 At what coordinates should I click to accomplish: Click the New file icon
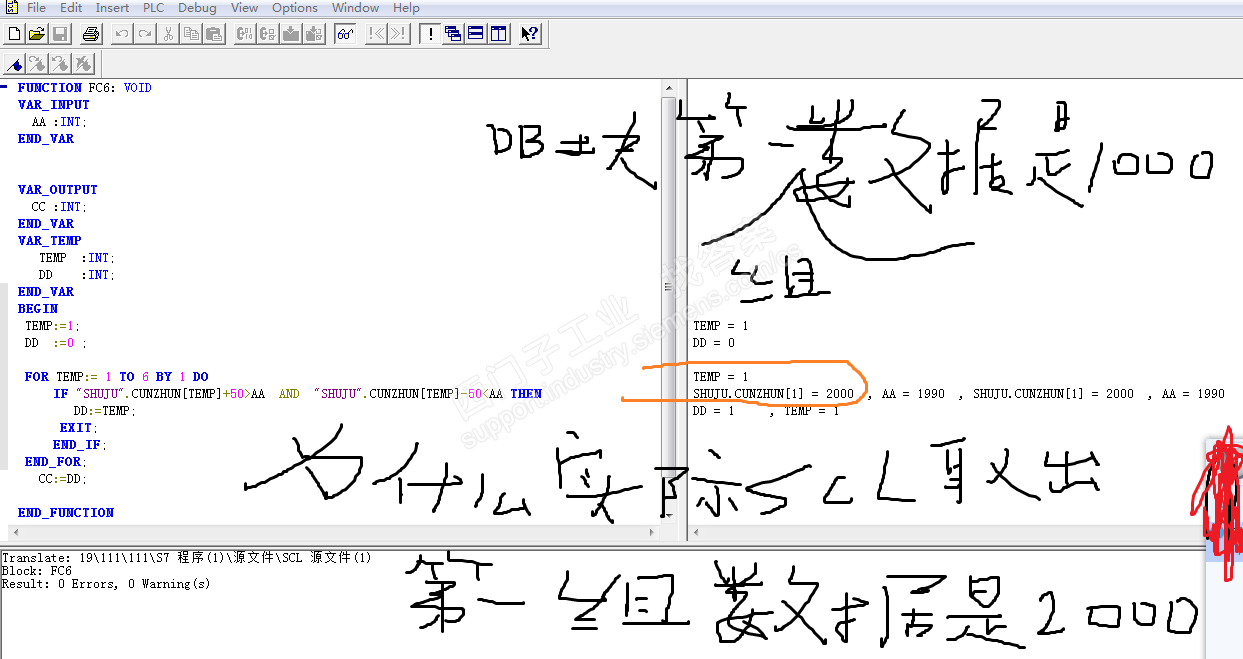coord(14,34)
